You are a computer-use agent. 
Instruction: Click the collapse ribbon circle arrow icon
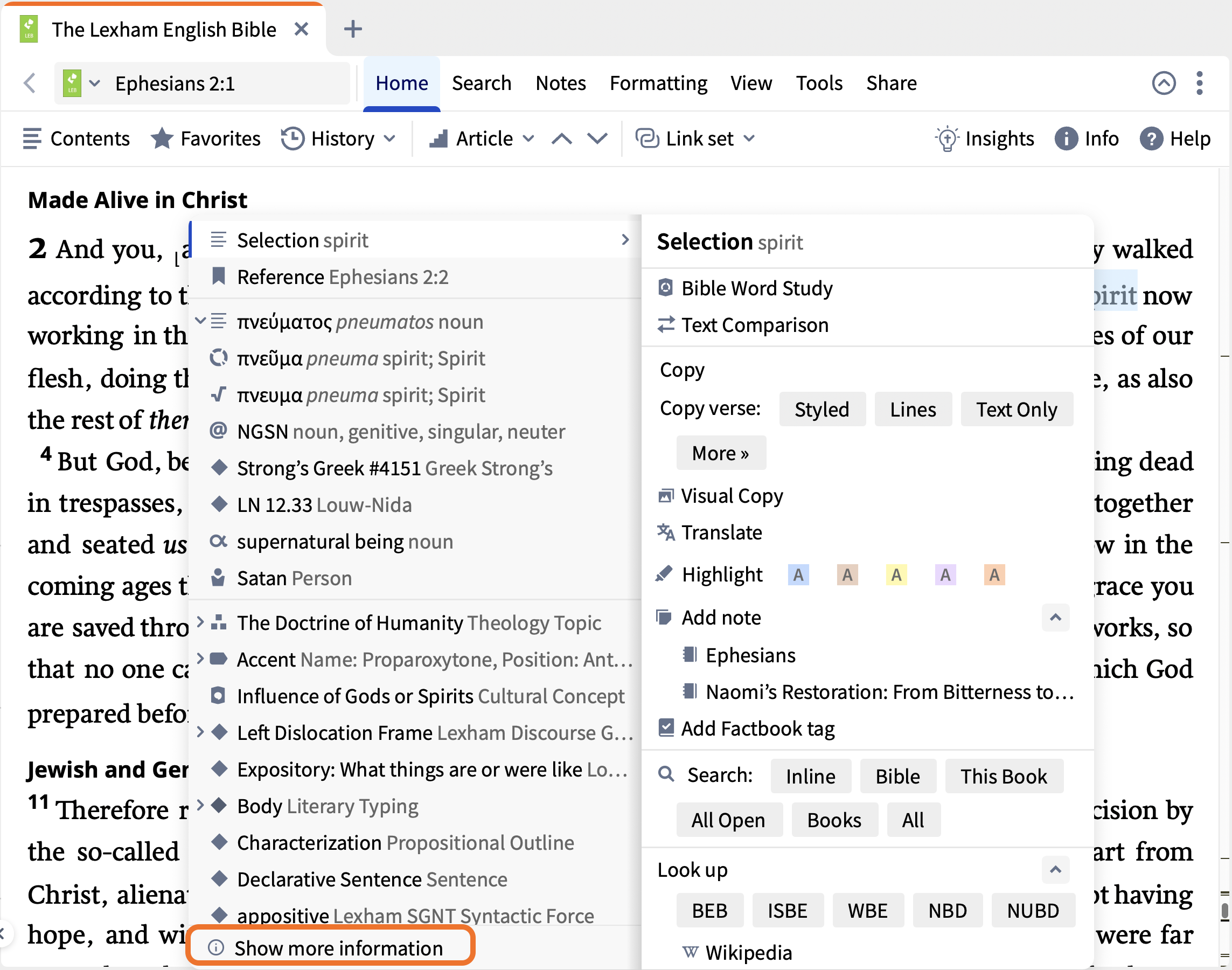pyautogui.click(x=1163, y=83)
